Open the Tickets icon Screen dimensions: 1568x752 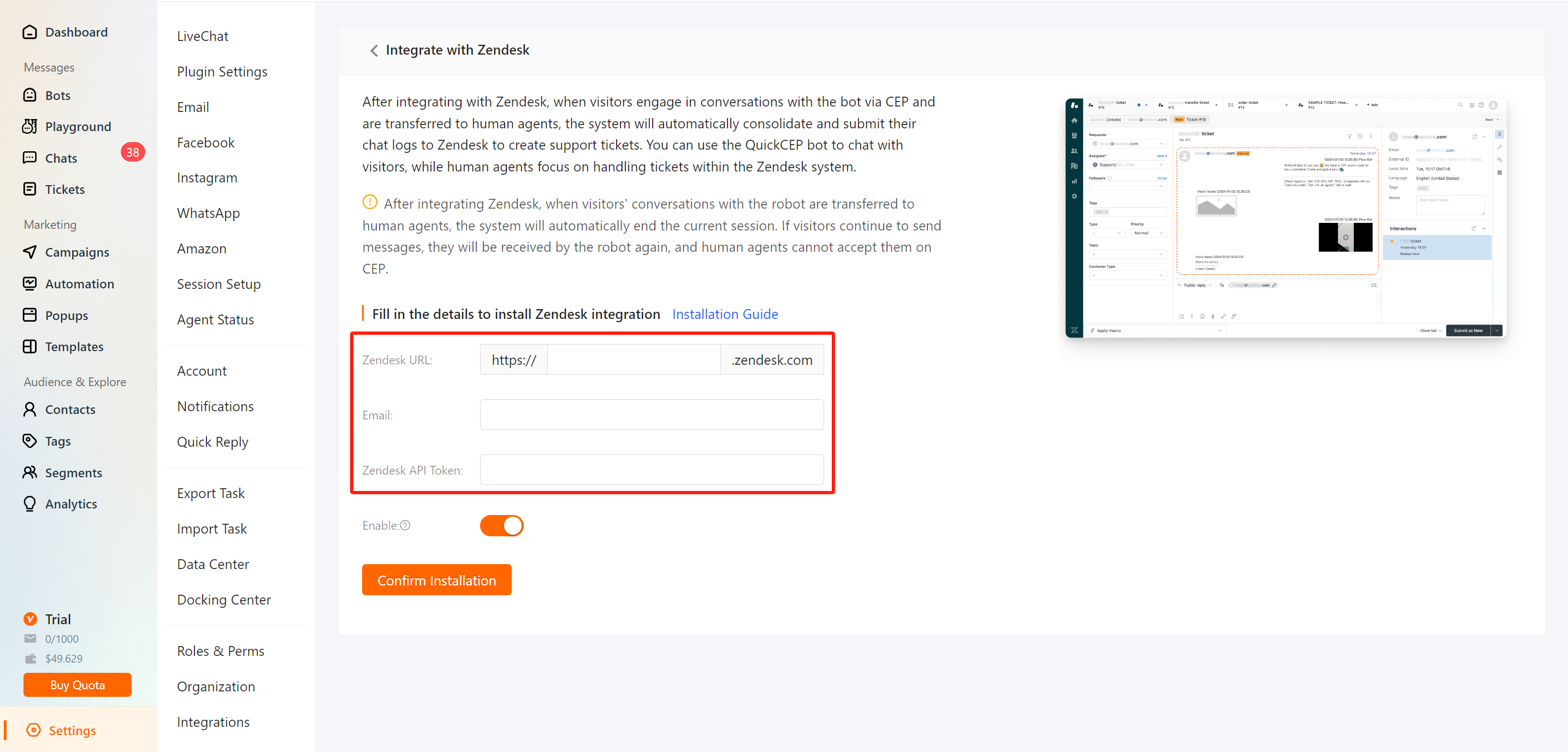click(x=29, y=189)
